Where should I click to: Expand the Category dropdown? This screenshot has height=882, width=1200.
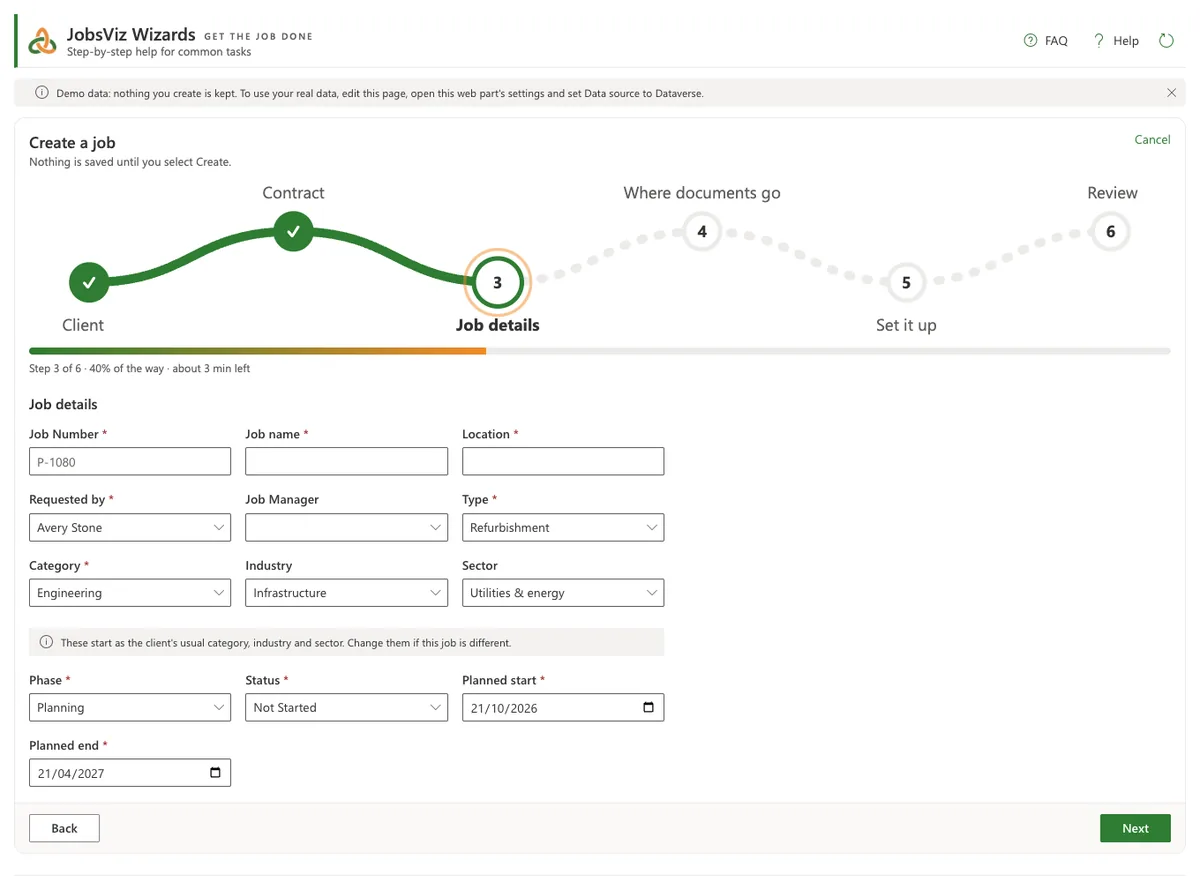tap(130, 593)
